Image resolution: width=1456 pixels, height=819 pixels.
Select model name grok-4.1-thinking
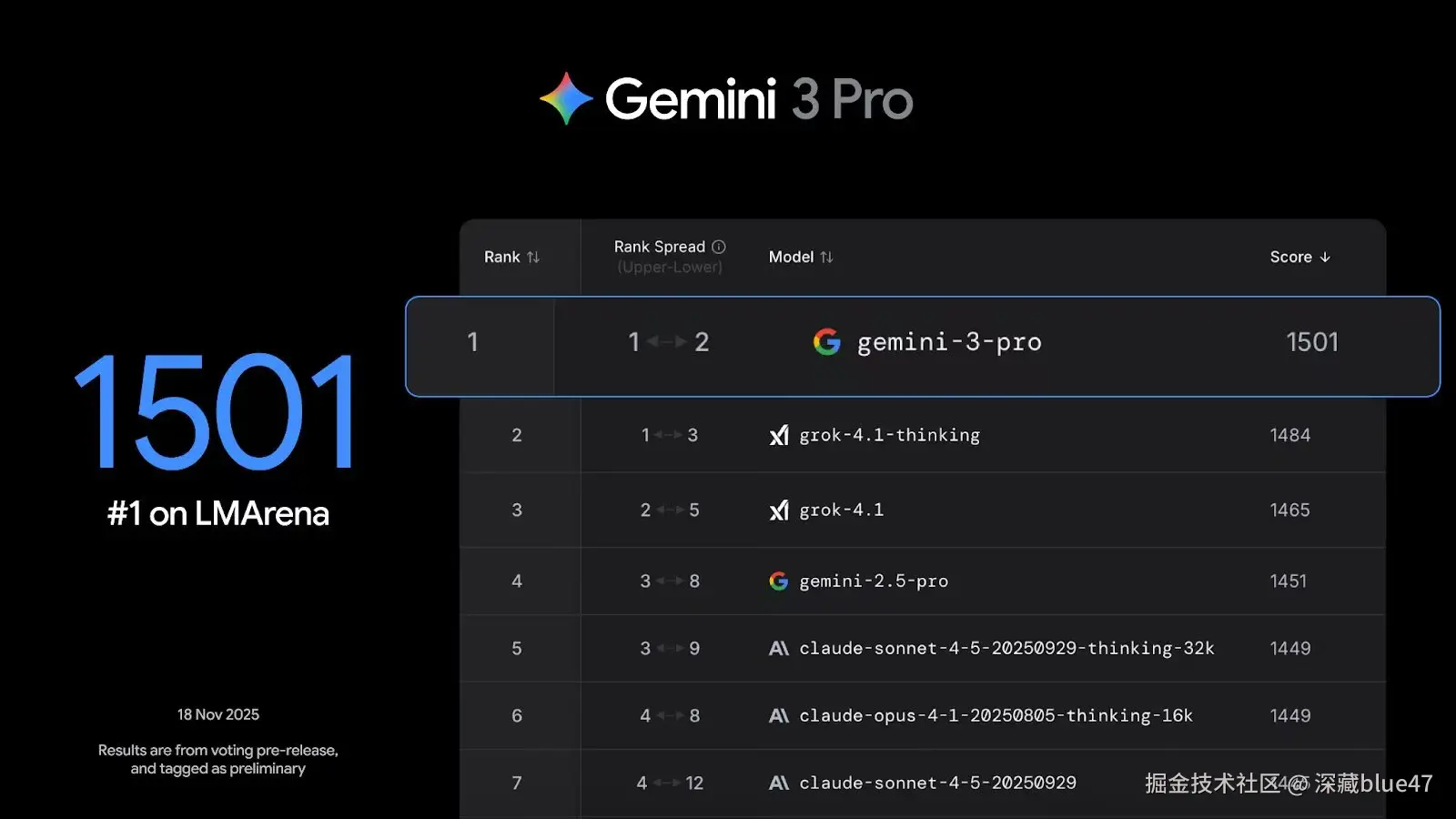pos(890,435)
